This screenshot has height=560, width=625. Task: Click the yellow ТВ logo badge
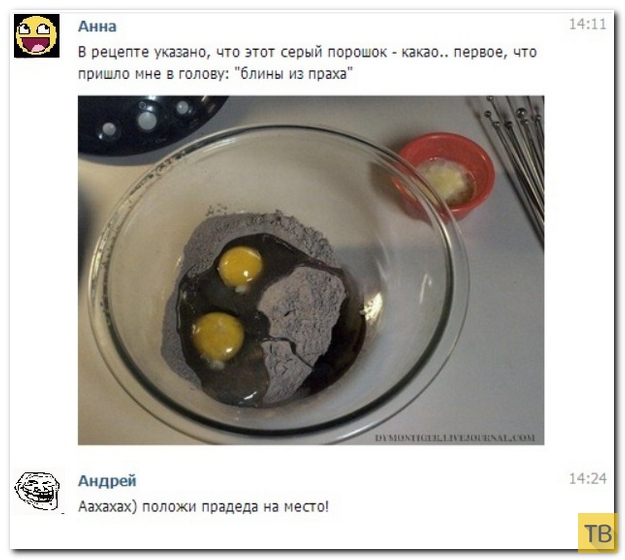pyautogui.click(x=596, y=533)
